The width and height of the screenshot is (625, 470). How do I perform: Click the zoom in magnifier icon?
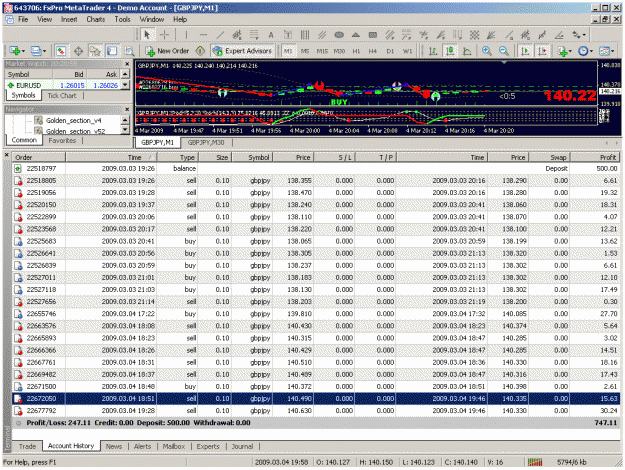point(487,51)
